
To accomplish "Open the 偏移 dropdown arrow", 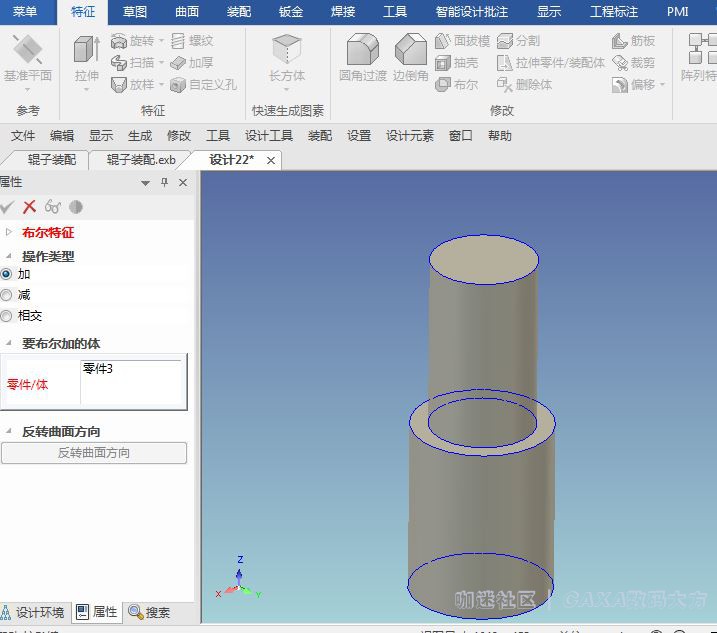I will pyautogui.click(x=662, y=85).
